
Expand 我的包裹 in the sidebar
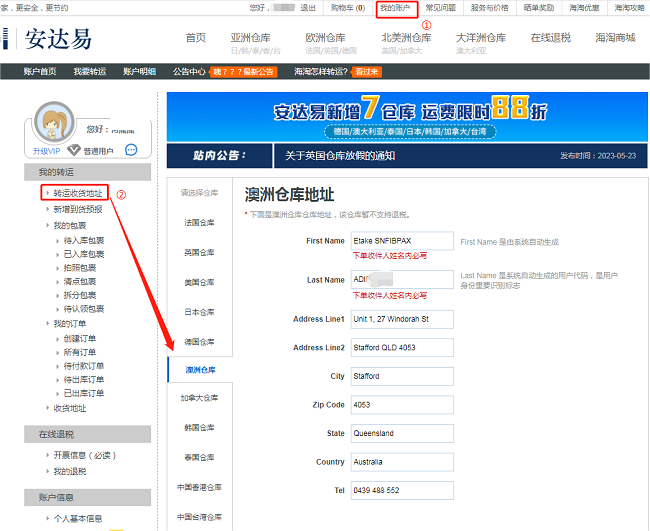(70, 225)
